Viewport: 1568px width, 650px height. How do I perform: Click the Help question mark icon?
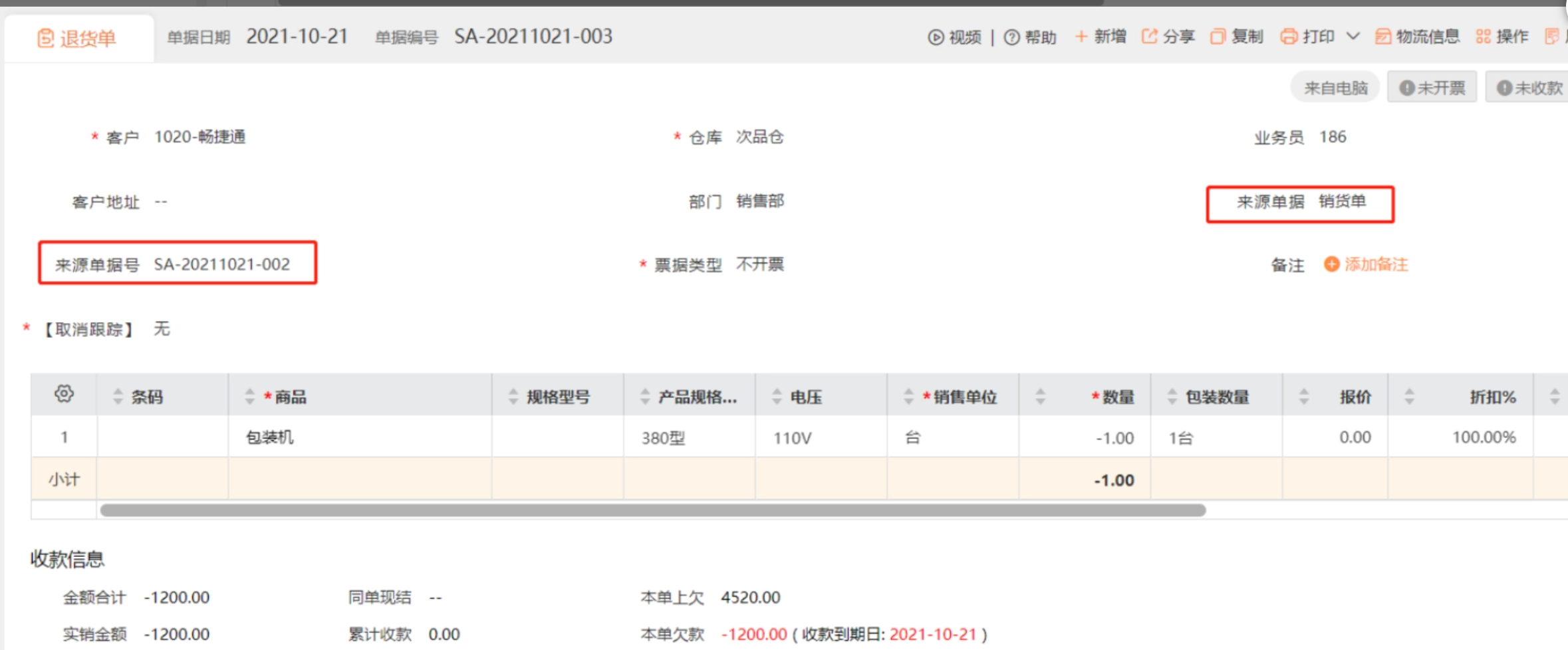pyautogui.click(x=1011, y=37)
